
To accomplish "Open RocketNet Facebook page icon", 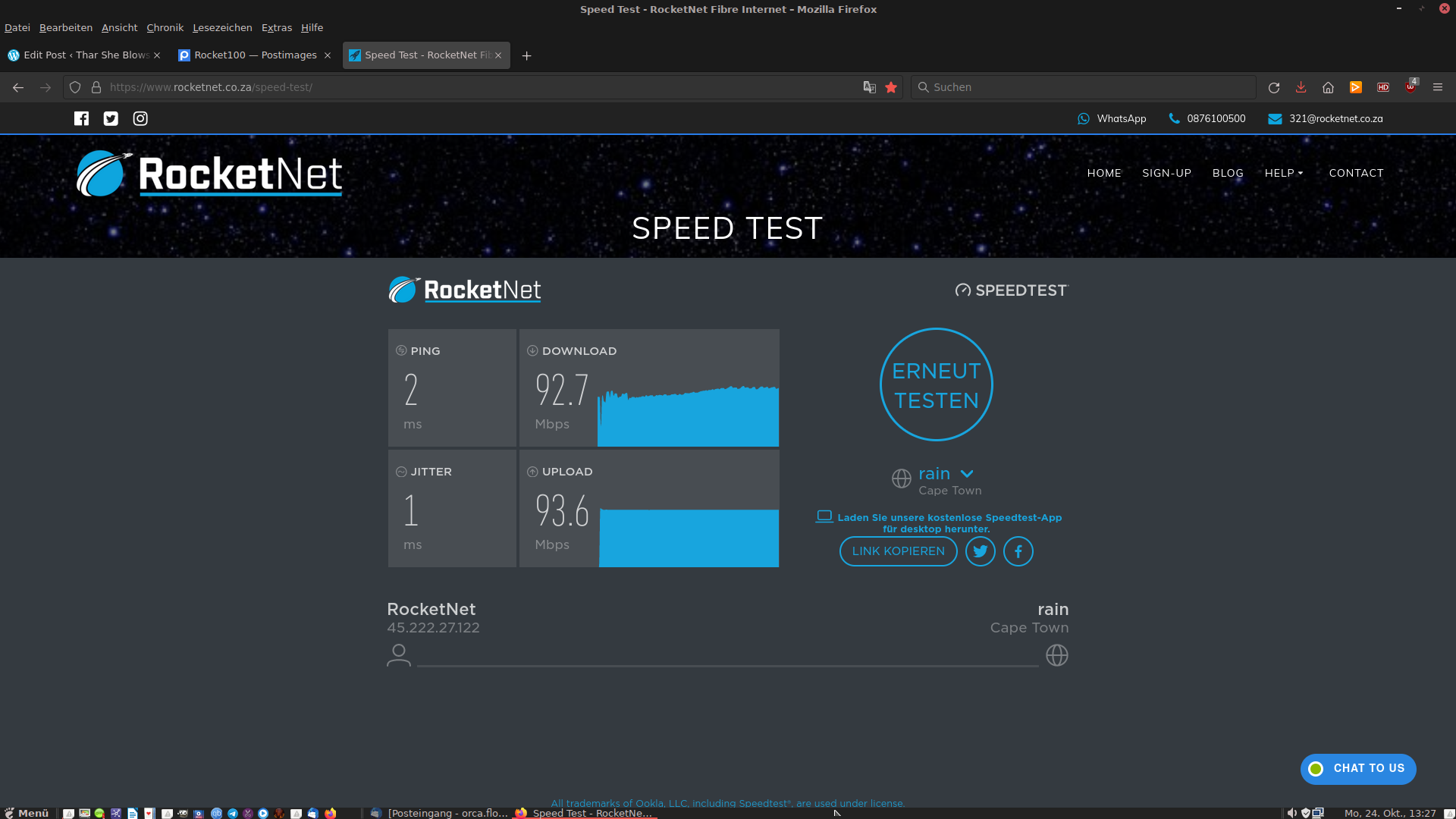I will 81,118.
